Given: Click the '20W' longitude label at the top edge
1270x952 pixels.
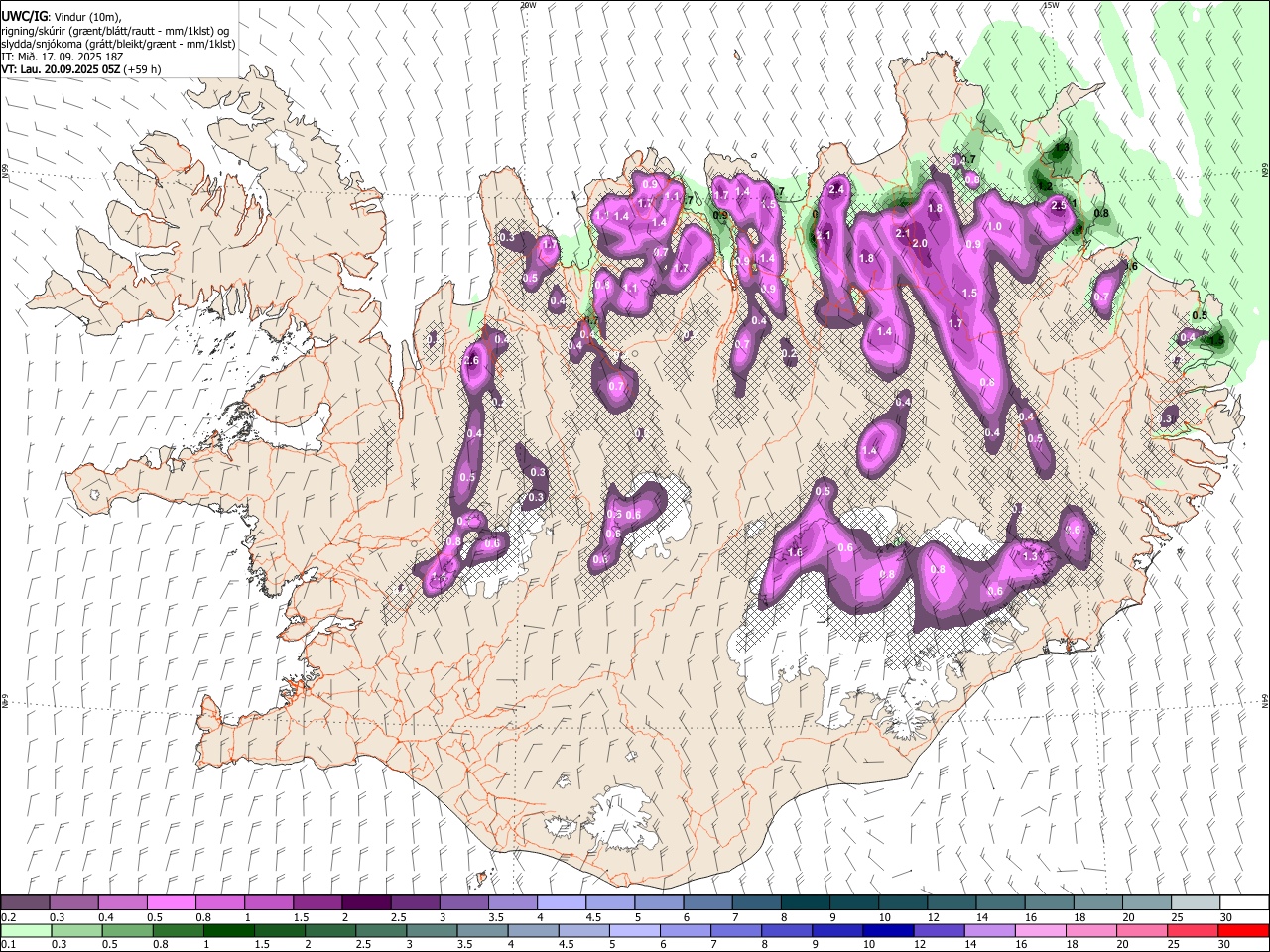Looking at the screenshot, I should (529, 5).
